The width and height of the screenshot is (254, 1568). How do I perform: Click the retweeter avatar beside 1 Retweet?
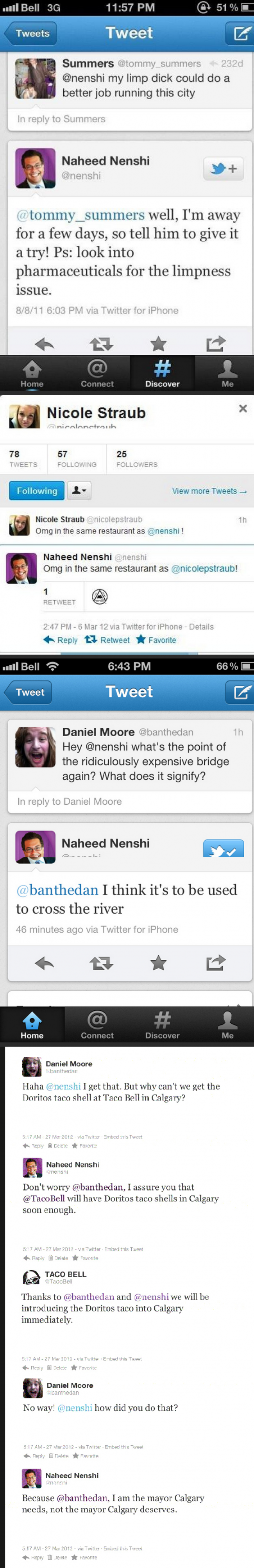click(x=100, y=596)
